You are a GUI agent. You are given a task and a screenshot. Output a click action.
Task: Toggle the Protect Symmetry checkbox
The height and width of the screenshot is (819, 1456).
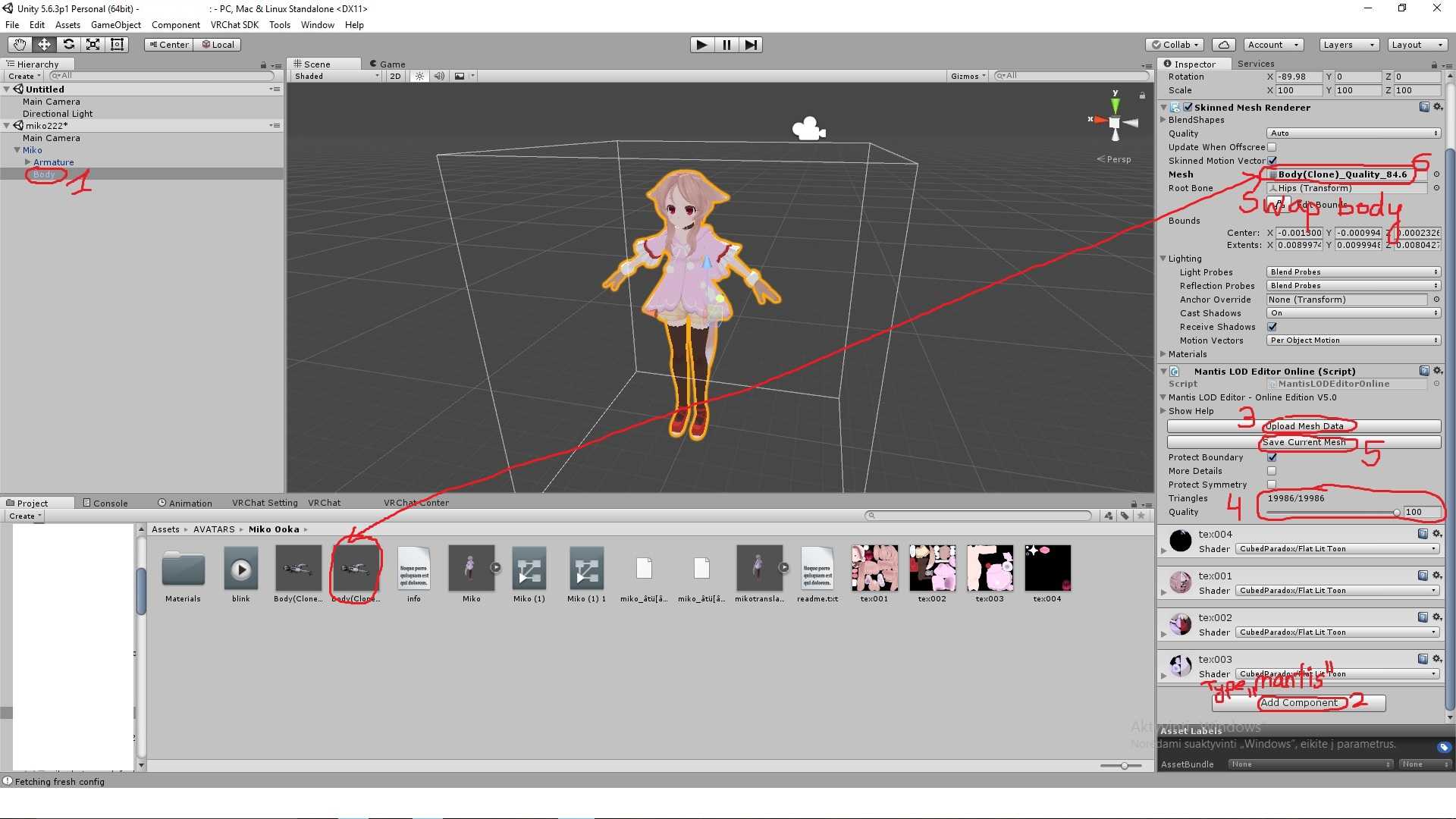pos(1272,485)
